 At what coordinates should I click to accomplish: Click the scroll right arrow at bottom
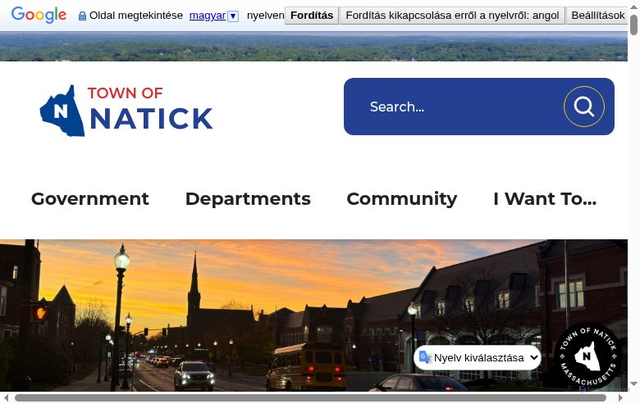pos(620,398)
